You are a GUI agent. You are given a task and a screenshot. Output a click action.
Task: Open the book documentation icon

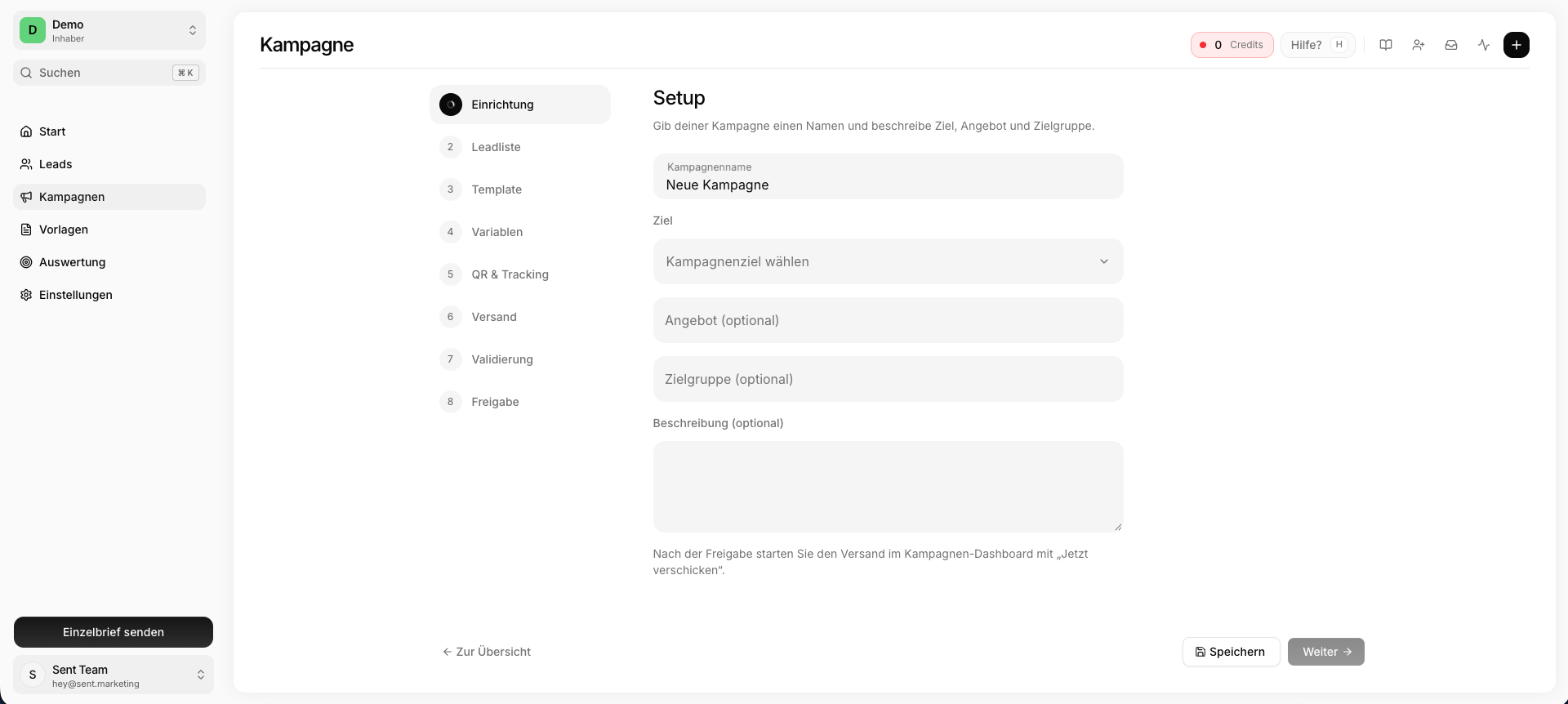pyautogui.click(x=1386, y=45)
